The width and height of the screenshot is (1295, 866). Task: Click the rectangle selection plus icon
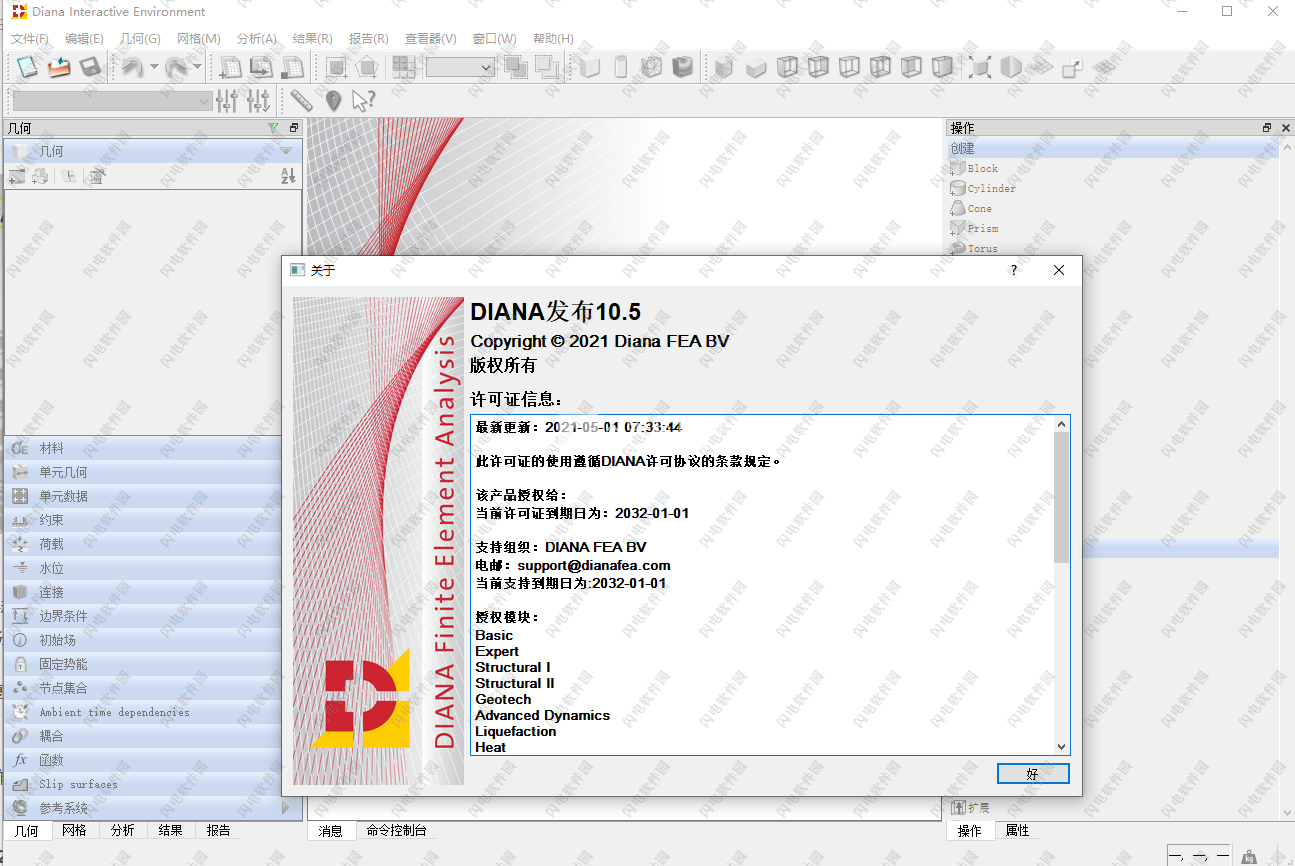tap(337, 67)
